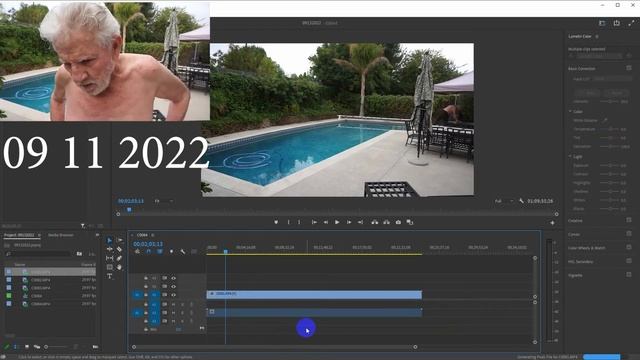Toggle Creative section checkbox

tap(629, 220)
